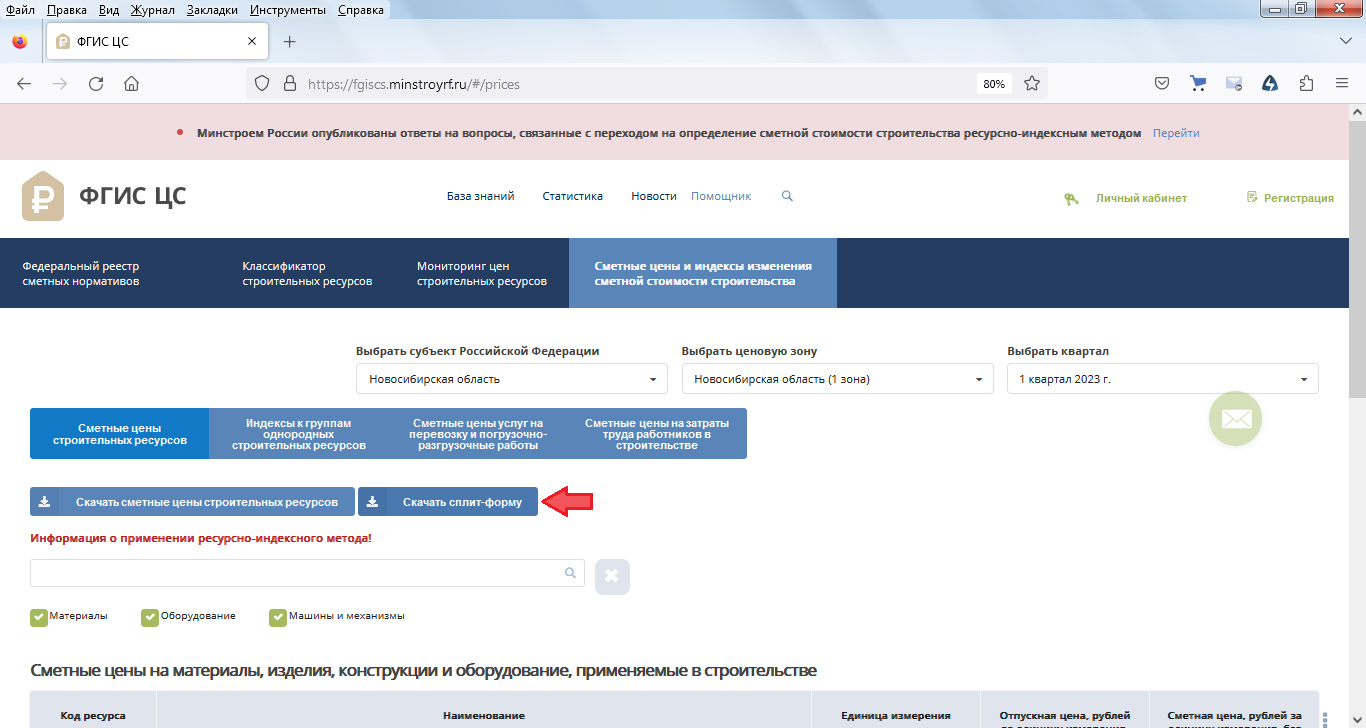Click the Регистрация link
Image resolution: width=1366 pixels, height=728 pixels.
click(x=1298, y=198)
